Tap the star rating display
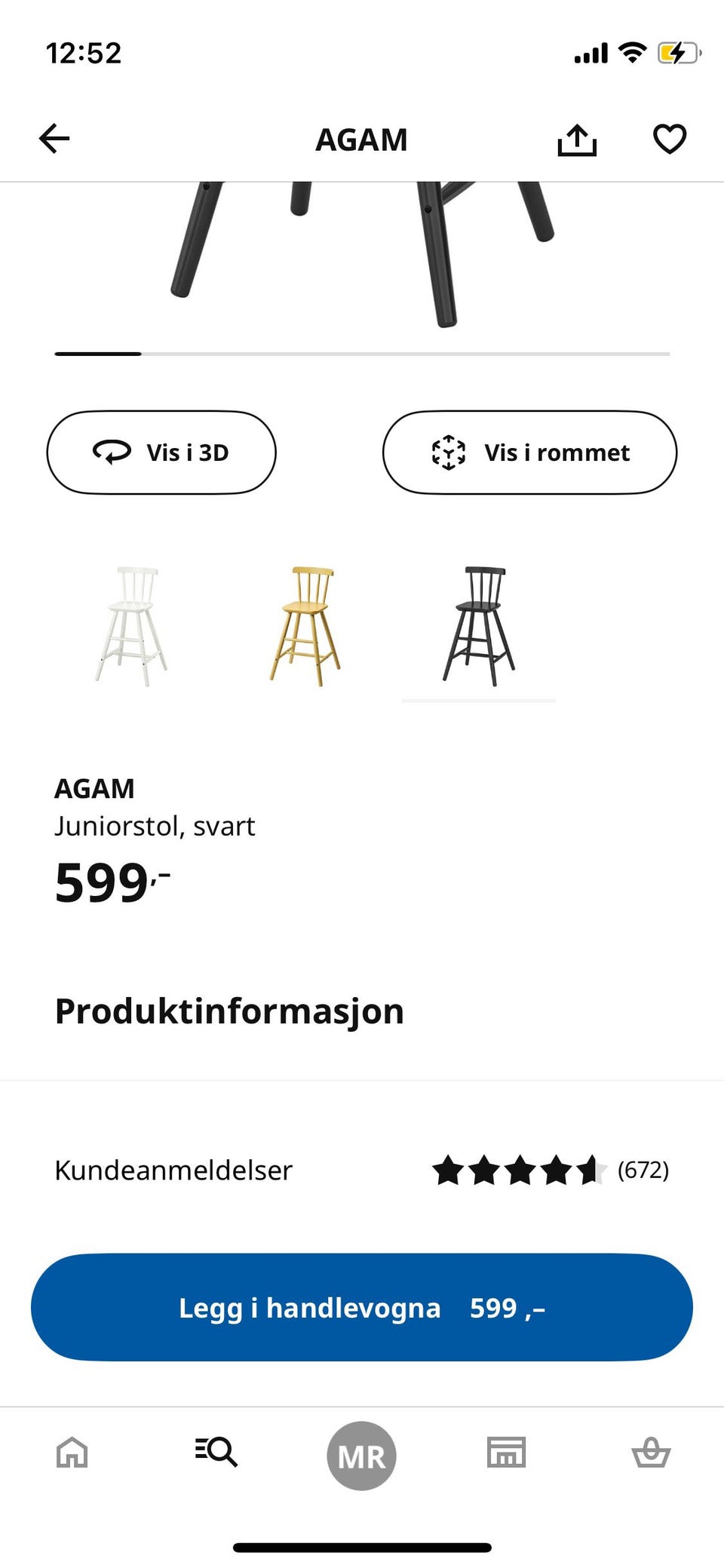 click(x=519, y=1171)
